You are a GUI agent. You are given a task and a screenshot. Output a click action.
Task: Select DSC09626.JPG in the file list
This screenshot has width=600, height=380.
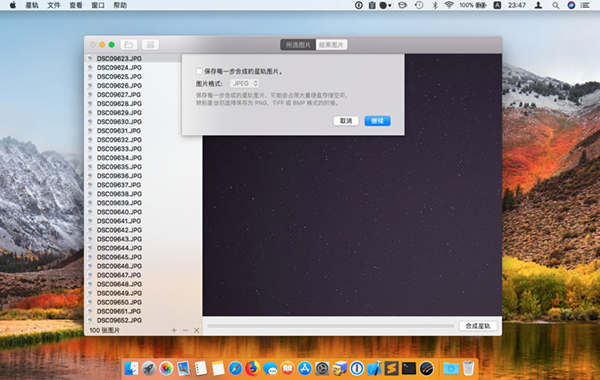(143, 85)
